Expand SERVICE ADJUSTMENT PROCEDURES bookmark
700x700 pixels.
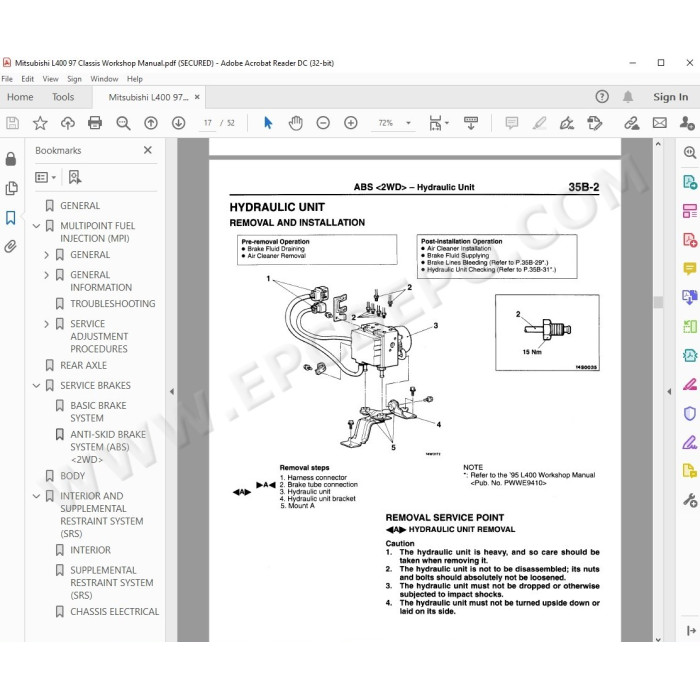coord(46,324)
